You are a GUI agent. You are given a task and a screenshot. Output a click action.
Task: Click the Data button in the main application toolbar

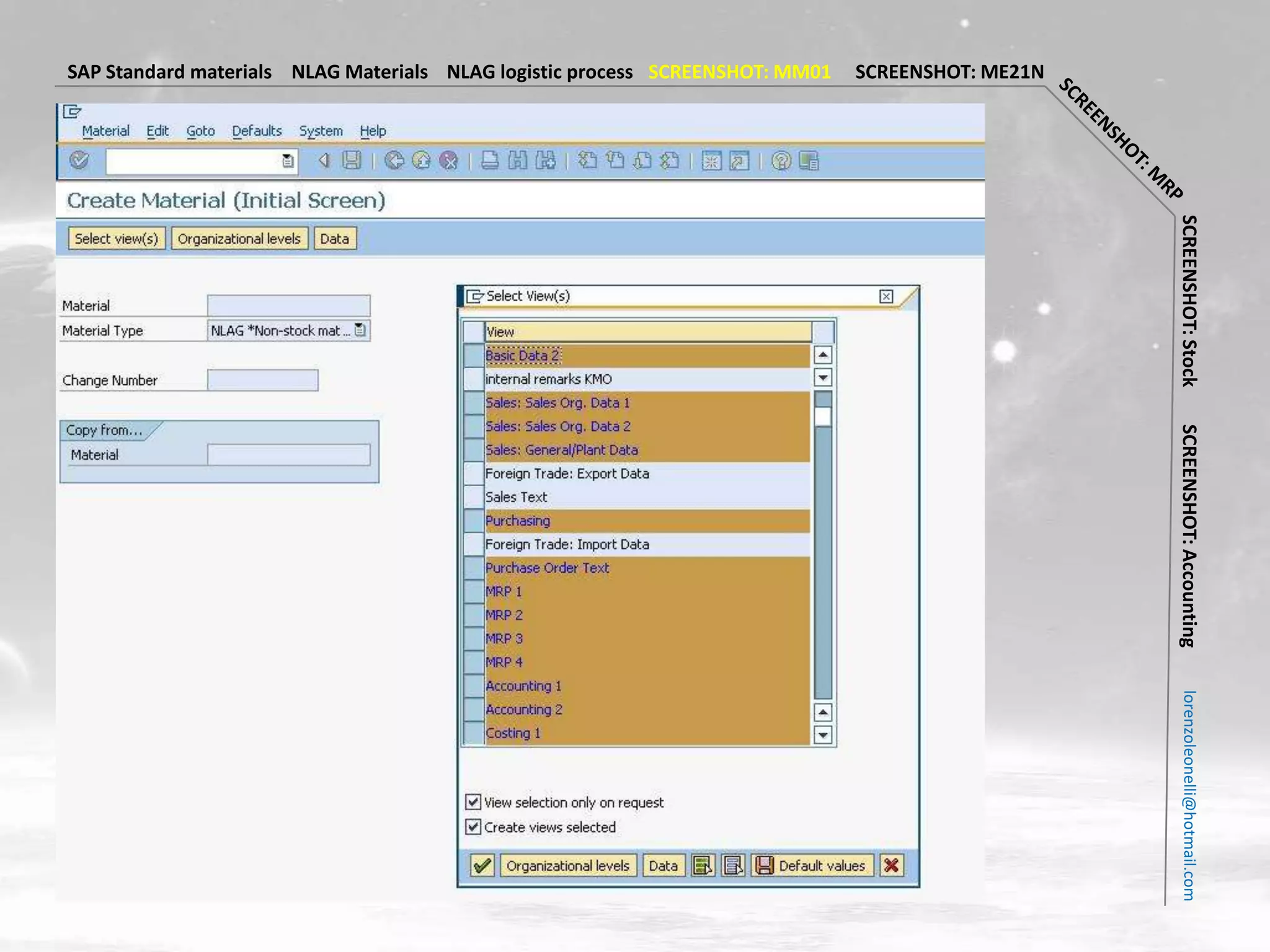pos(335,239)
